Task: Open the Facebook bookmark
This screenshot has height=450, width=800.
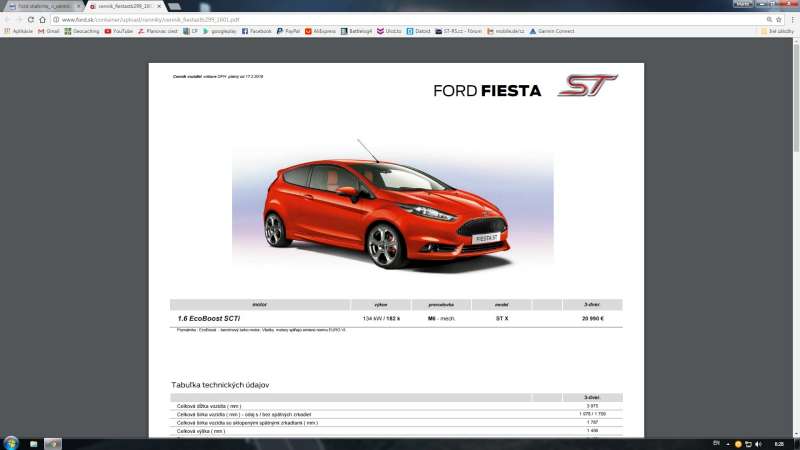Action: pos(255,31)
